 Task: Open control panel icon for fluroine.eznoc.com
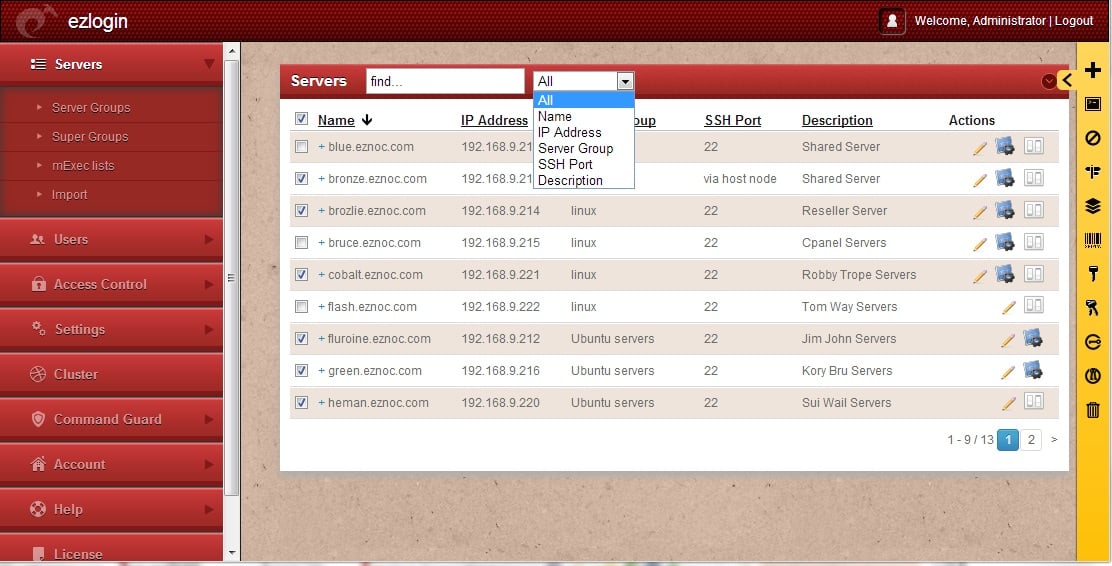pos(1033,338)
